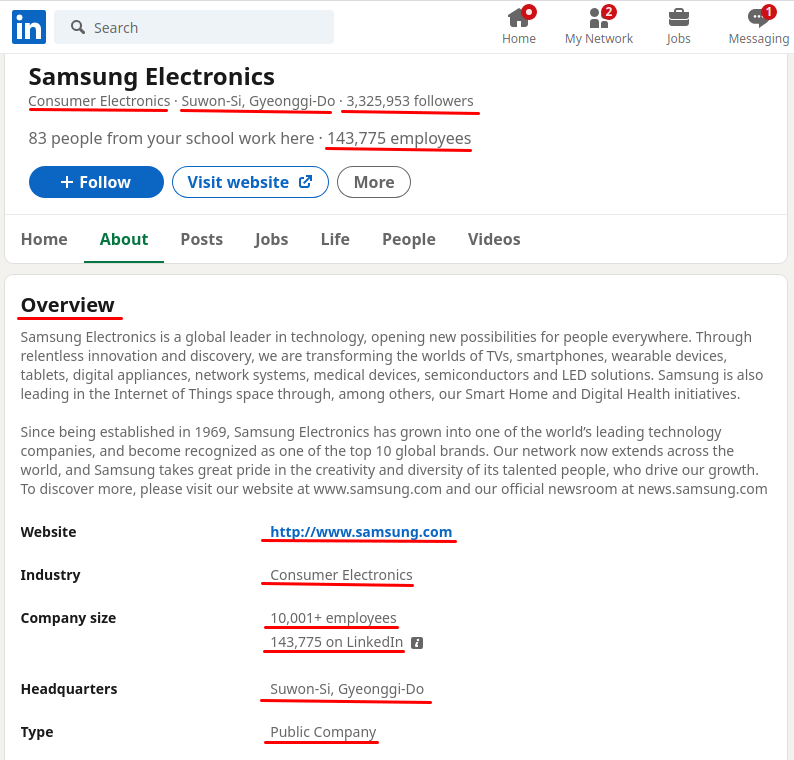Click the Visit website button
This screenshot has height=760, width=794.
(250, 182)
